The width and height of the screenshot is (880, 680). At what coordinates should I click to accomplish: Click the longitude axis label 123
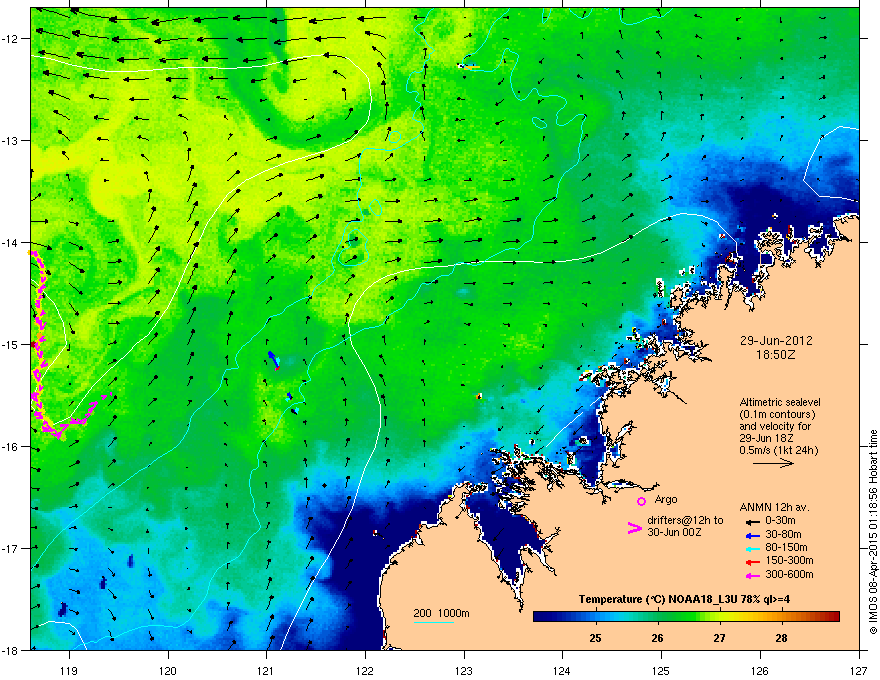(x=464, y=670)
